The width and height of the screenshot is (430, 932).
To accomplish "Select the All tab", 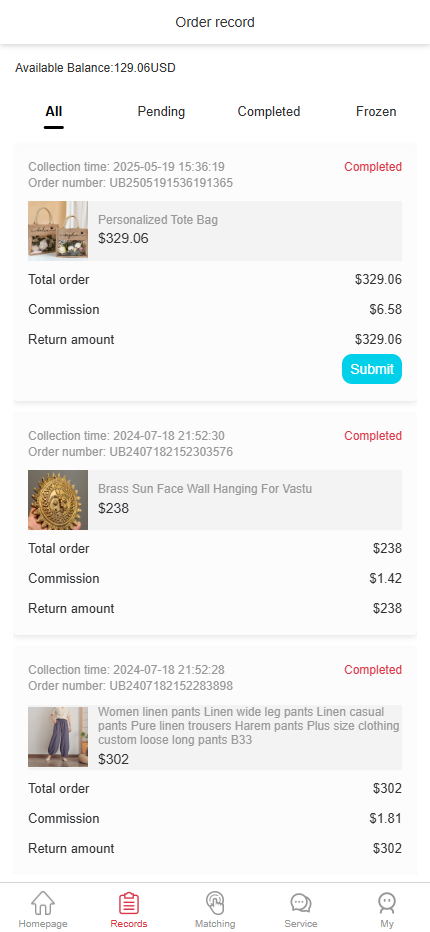I will [54, 112].
